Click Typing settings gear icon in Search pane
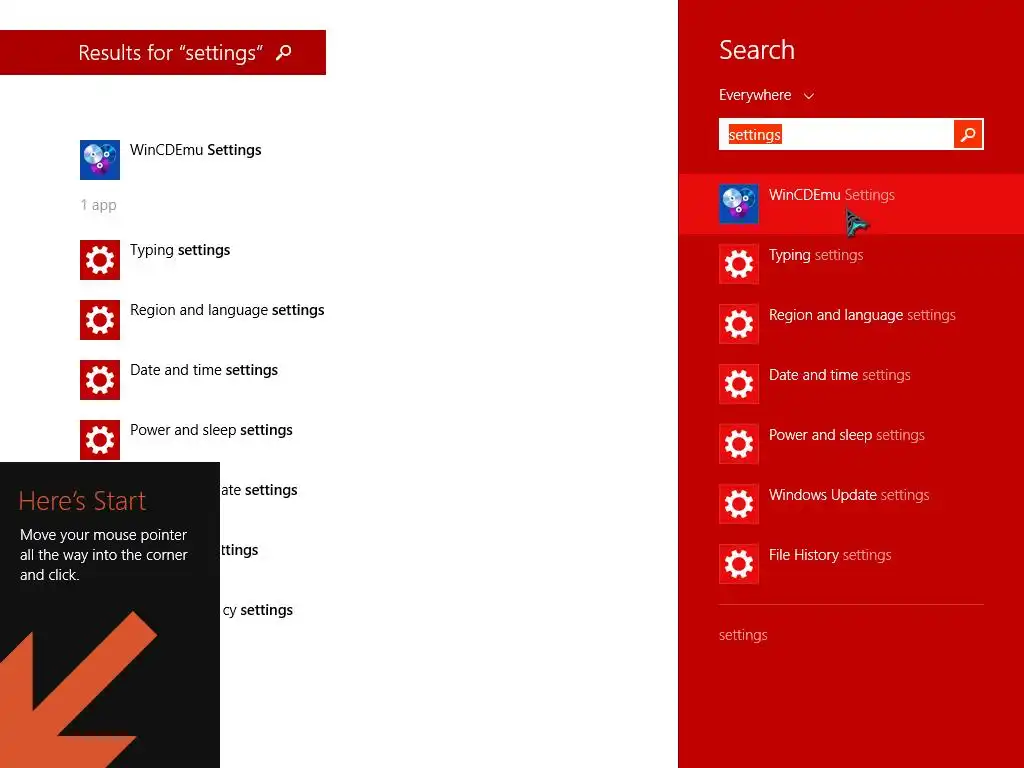The image size is (1024, 768). [739, 264]
